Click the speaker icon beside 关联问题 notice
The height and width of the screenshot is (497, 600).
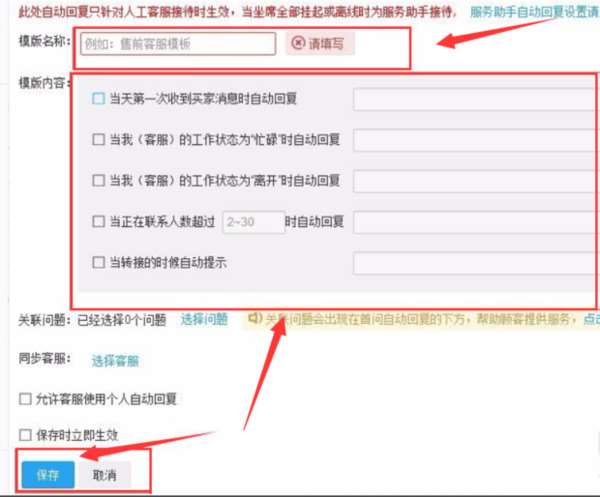(x=255, y=318)
